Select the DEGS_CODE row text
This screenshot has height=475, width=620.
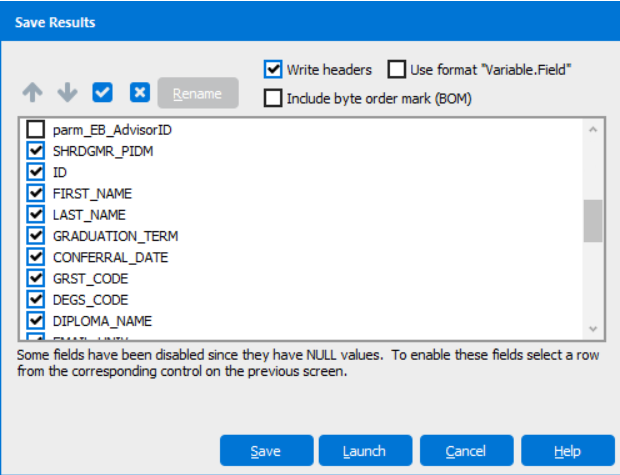(x=91, y=300)
